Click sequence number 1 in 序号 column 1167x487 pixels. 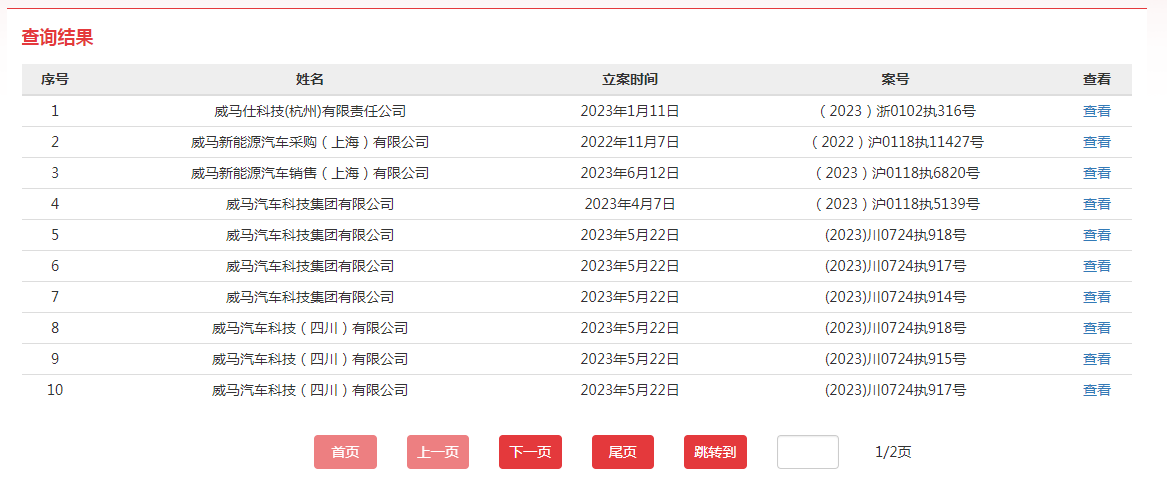point(55,112)
